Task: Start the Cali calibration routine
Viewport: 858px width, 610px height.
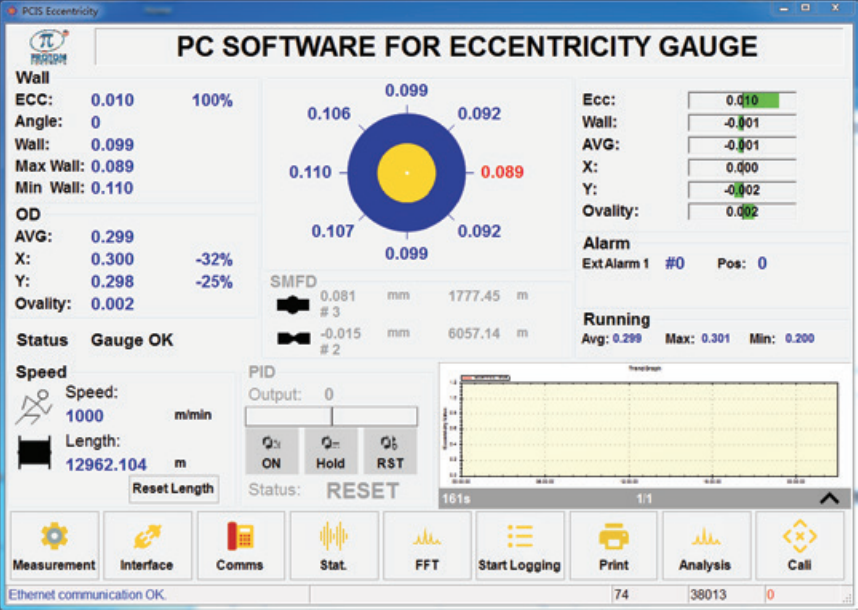Action: point(799,545)
